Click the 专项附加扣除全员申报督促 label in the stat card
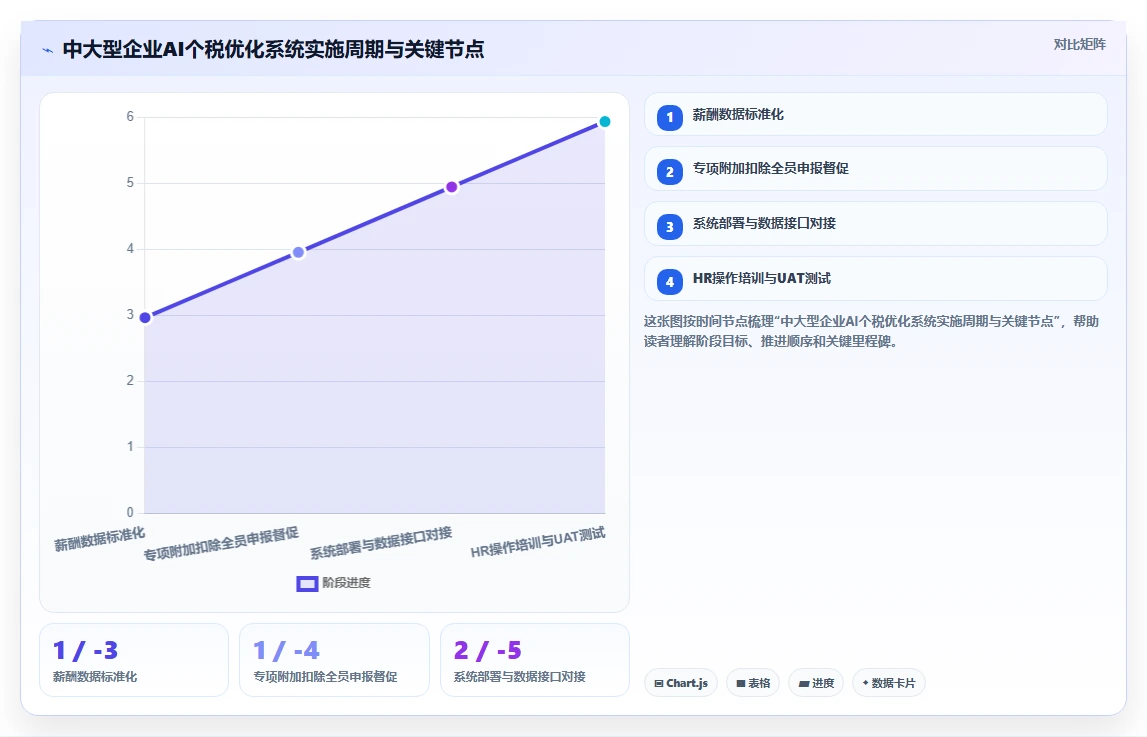Viewport: 1147px width, 737px height. (325, 677)
